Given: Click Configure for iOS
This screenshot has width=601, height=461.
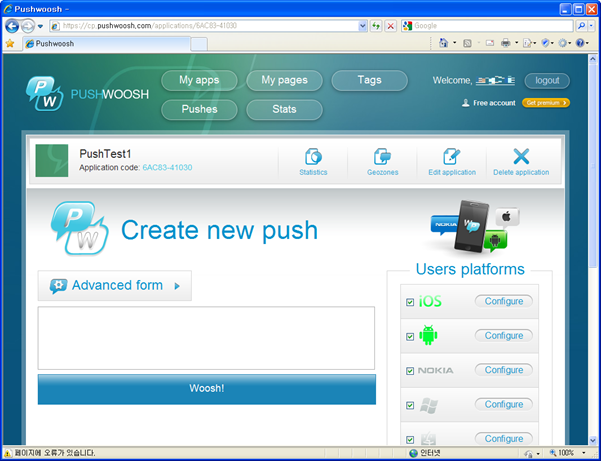Looking at the screenshot, I should pos(504,301).
